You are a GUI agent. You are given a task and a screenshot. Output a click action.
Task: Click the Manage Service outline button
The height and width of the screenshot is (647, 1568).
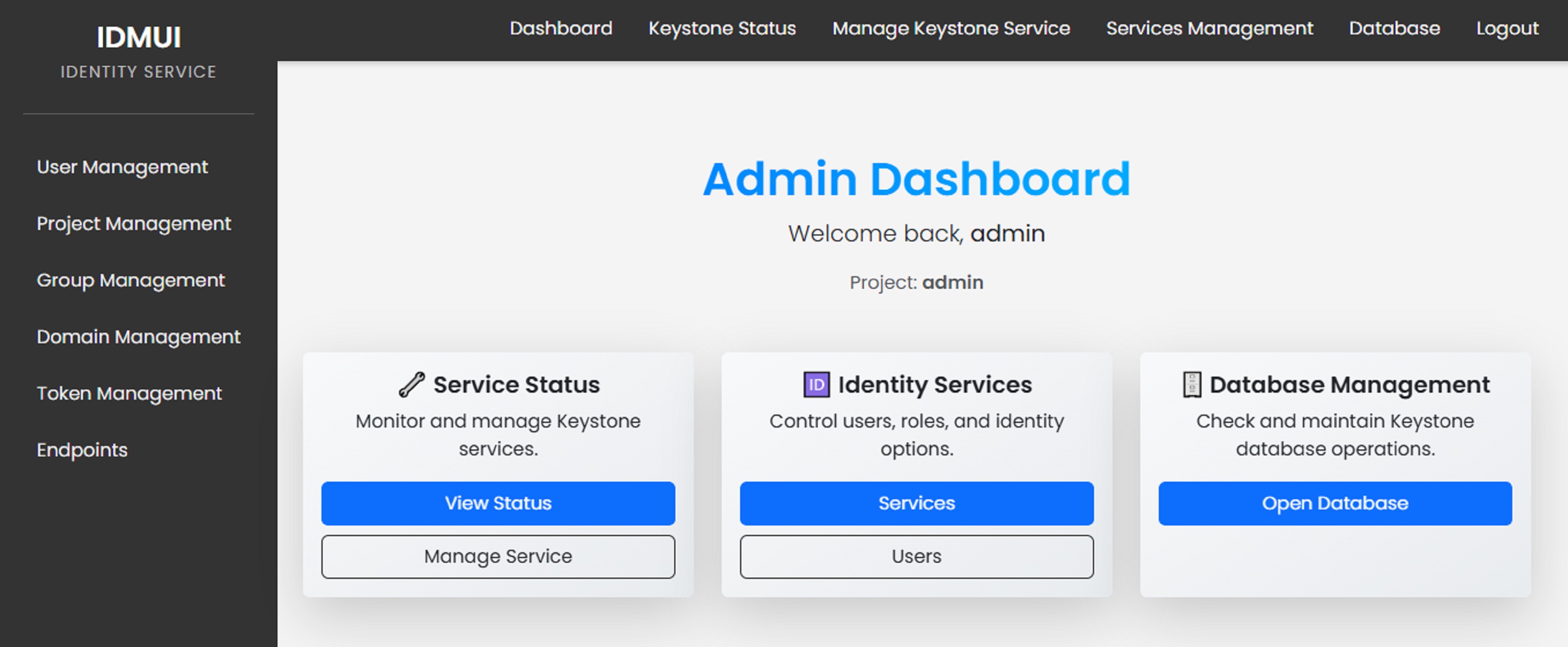(x=498, y=556)
